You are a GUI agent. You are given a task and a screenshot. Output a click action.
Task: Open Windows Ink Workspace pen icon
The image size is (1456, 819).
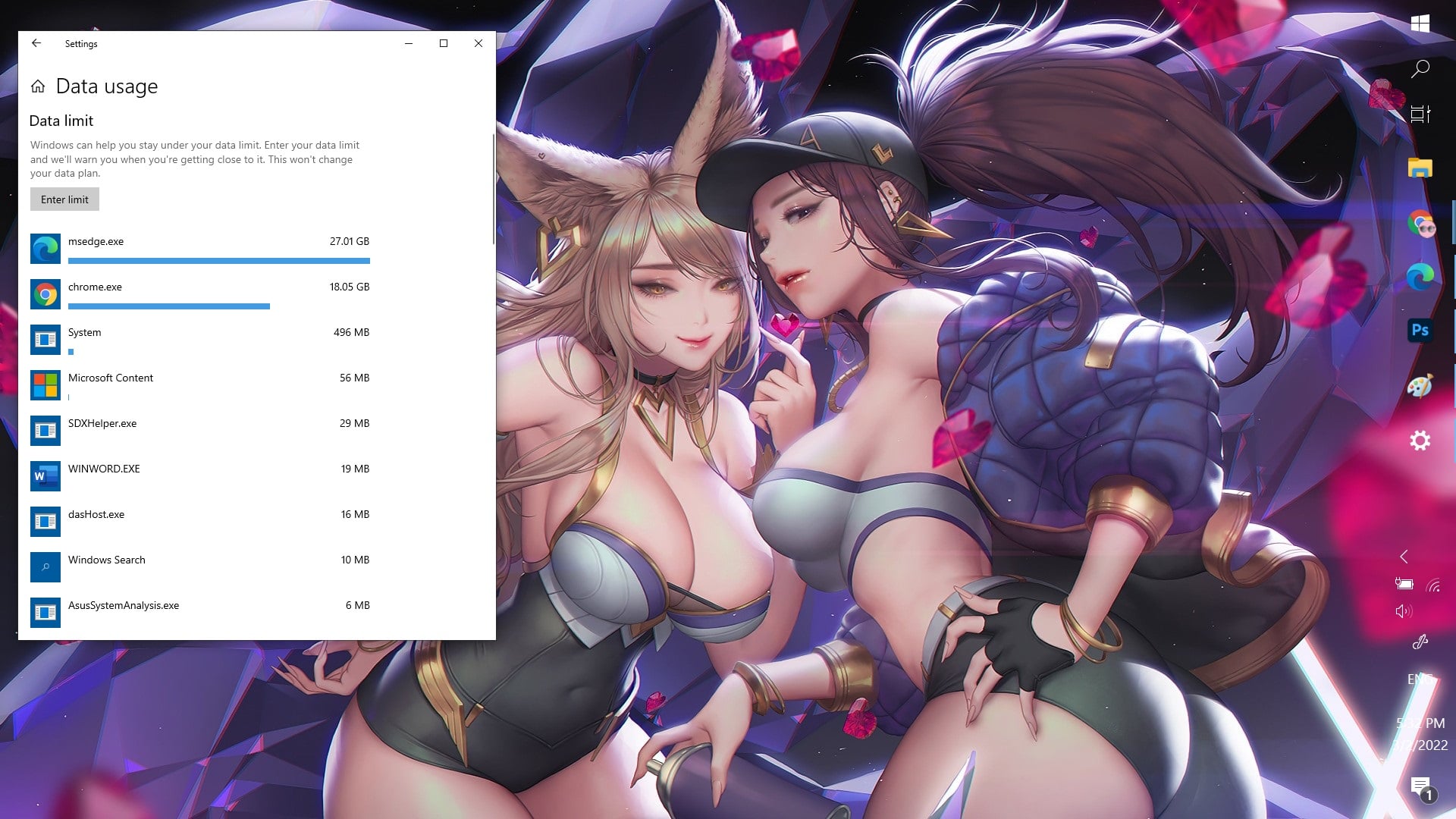(x=1420, y=642)
